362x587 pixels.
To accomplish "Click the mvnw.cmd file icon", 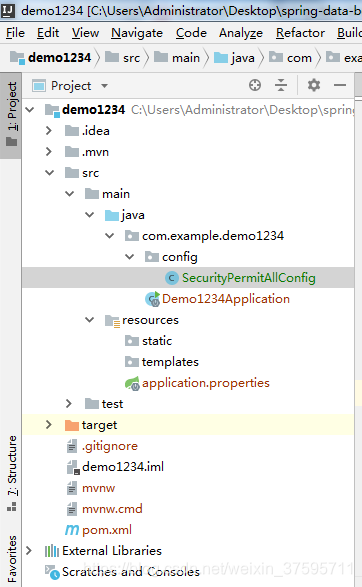I will click(x=72, y=509).
